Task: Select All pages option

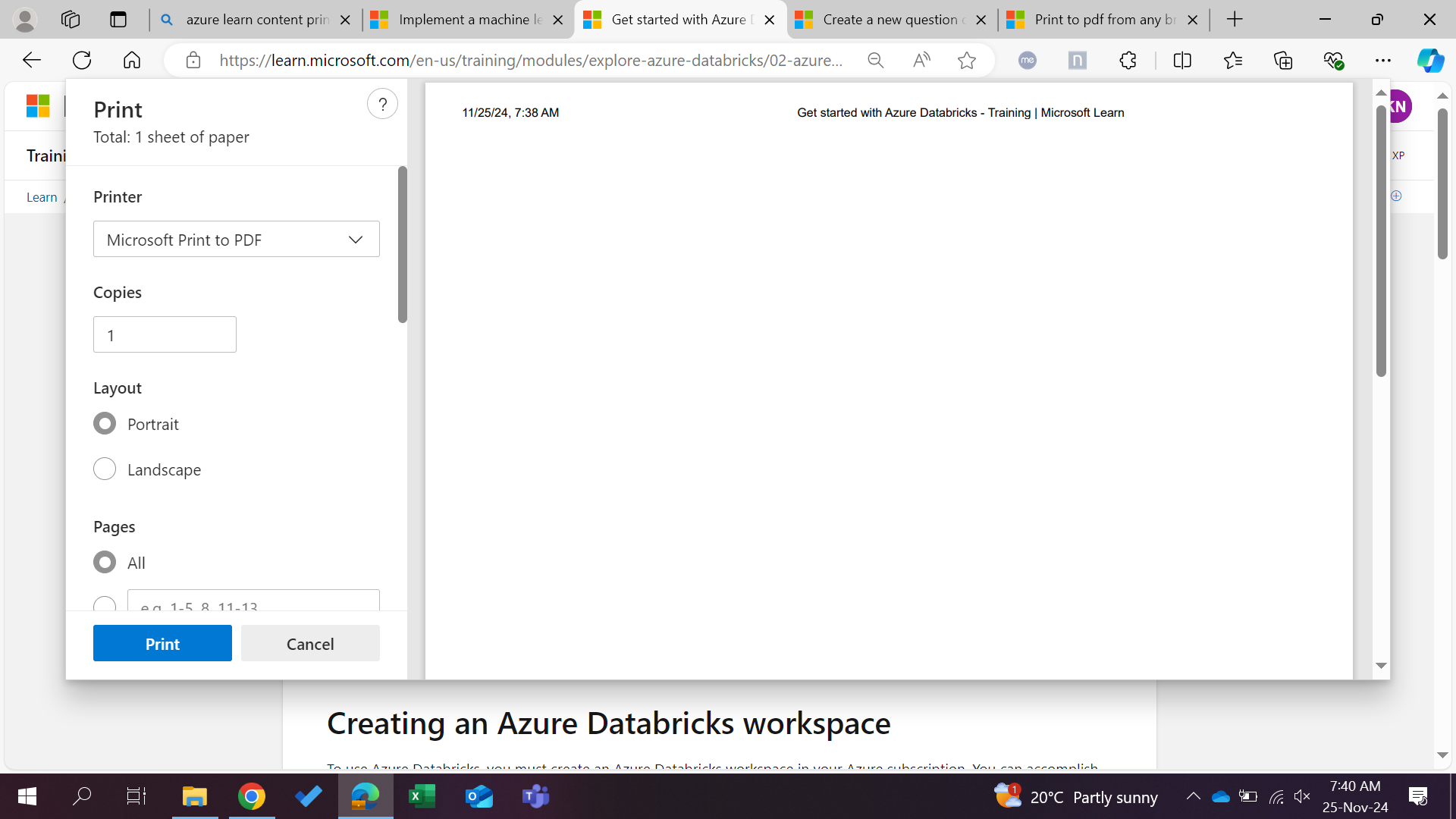Action: tap(105, 563)
